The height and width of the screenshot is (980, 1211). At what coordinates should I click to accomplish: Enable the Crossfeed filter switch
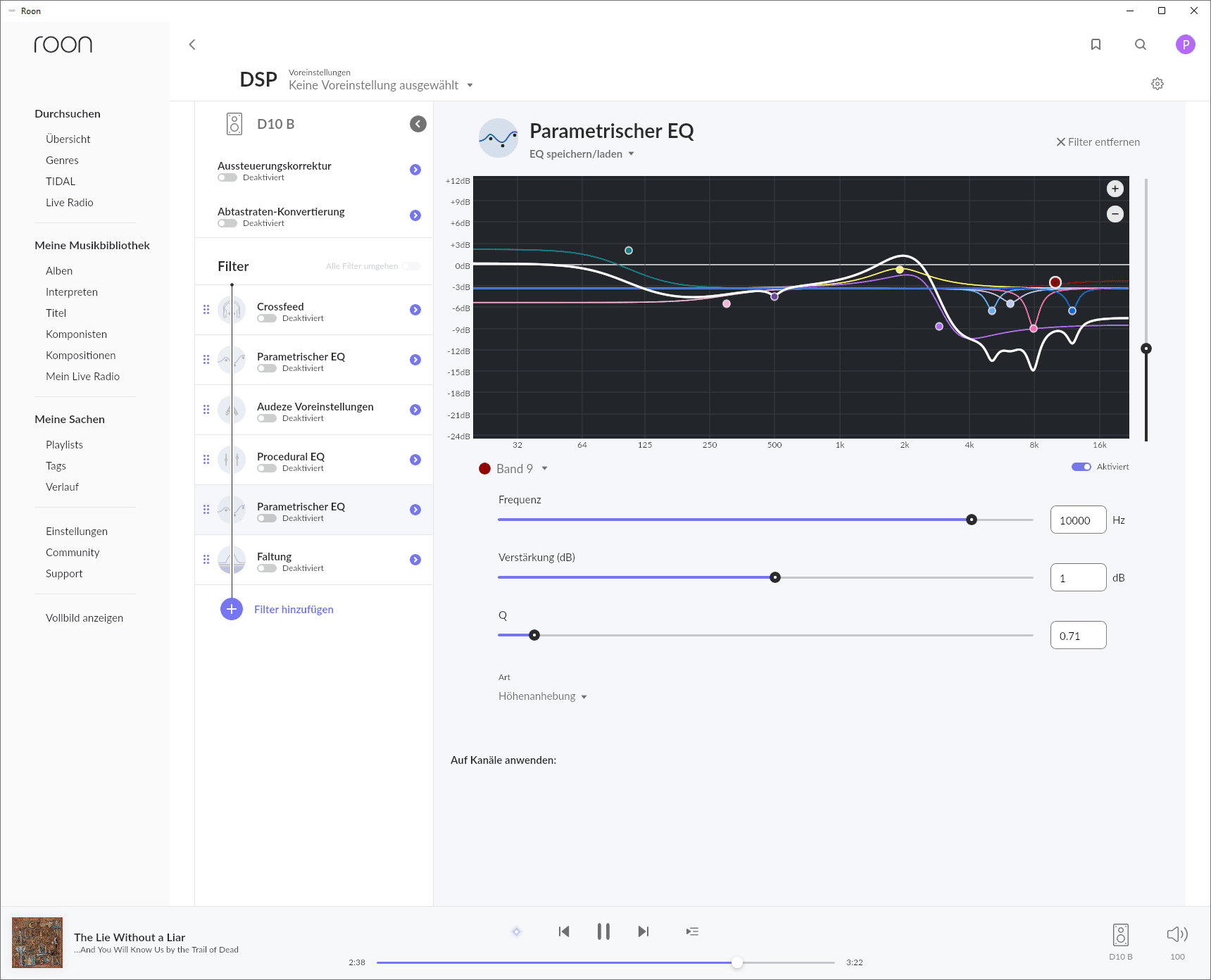[x=267, y=318]
